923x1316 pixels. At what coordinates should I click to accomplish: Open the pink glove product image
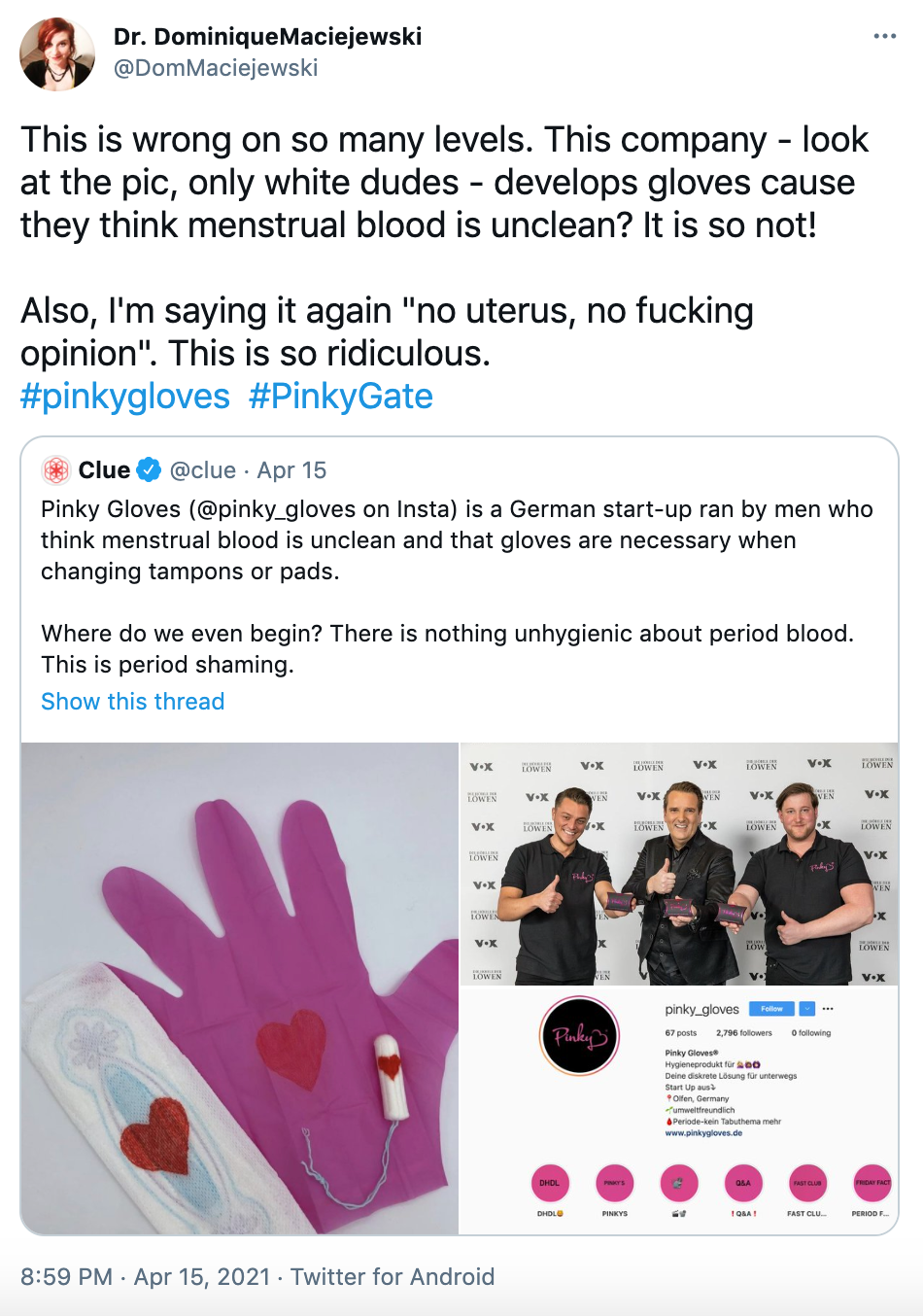point(240,988)
